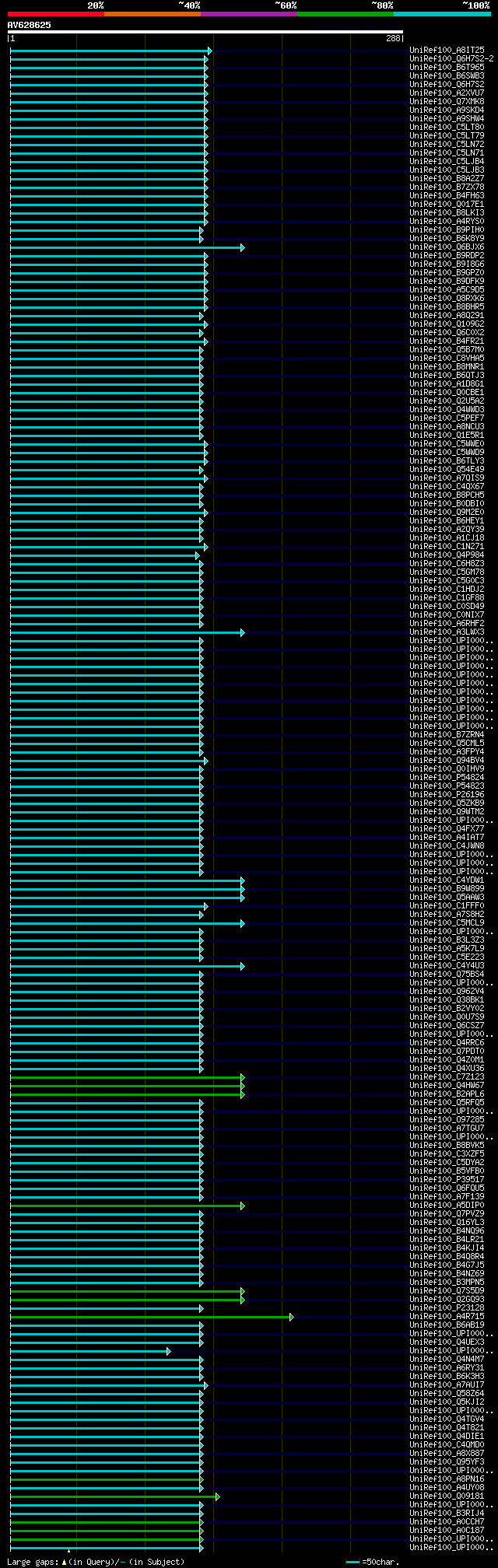Click hit label UniRef100_Q9M2E0
Image resolution: width=498 pixels, height=1568 pixels.
pyautogui.click(x=447, y=513)
